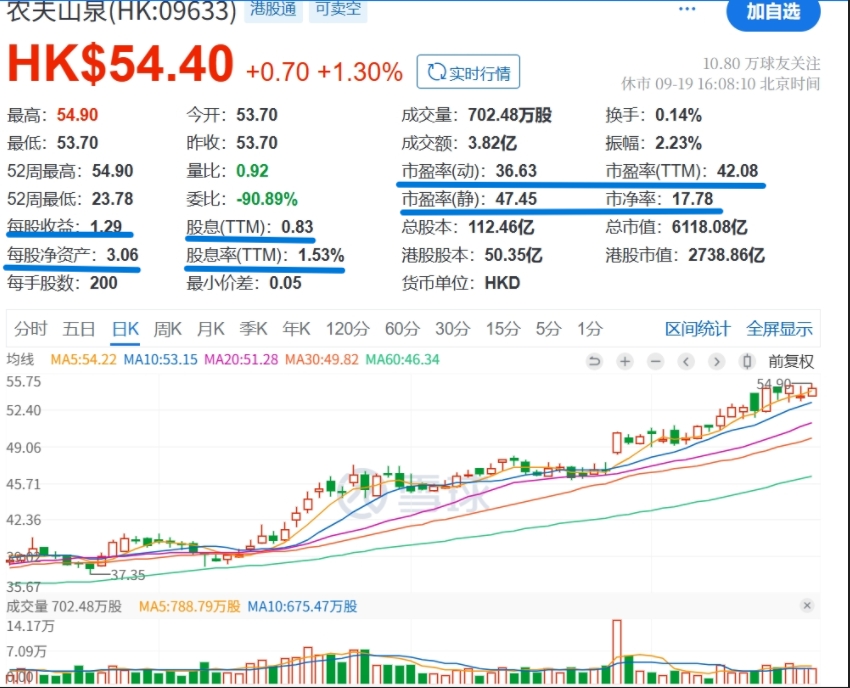This screenshot has height=688, width=850.
Task: Click the latest candlestick on K chart
Action: (812, 391)
